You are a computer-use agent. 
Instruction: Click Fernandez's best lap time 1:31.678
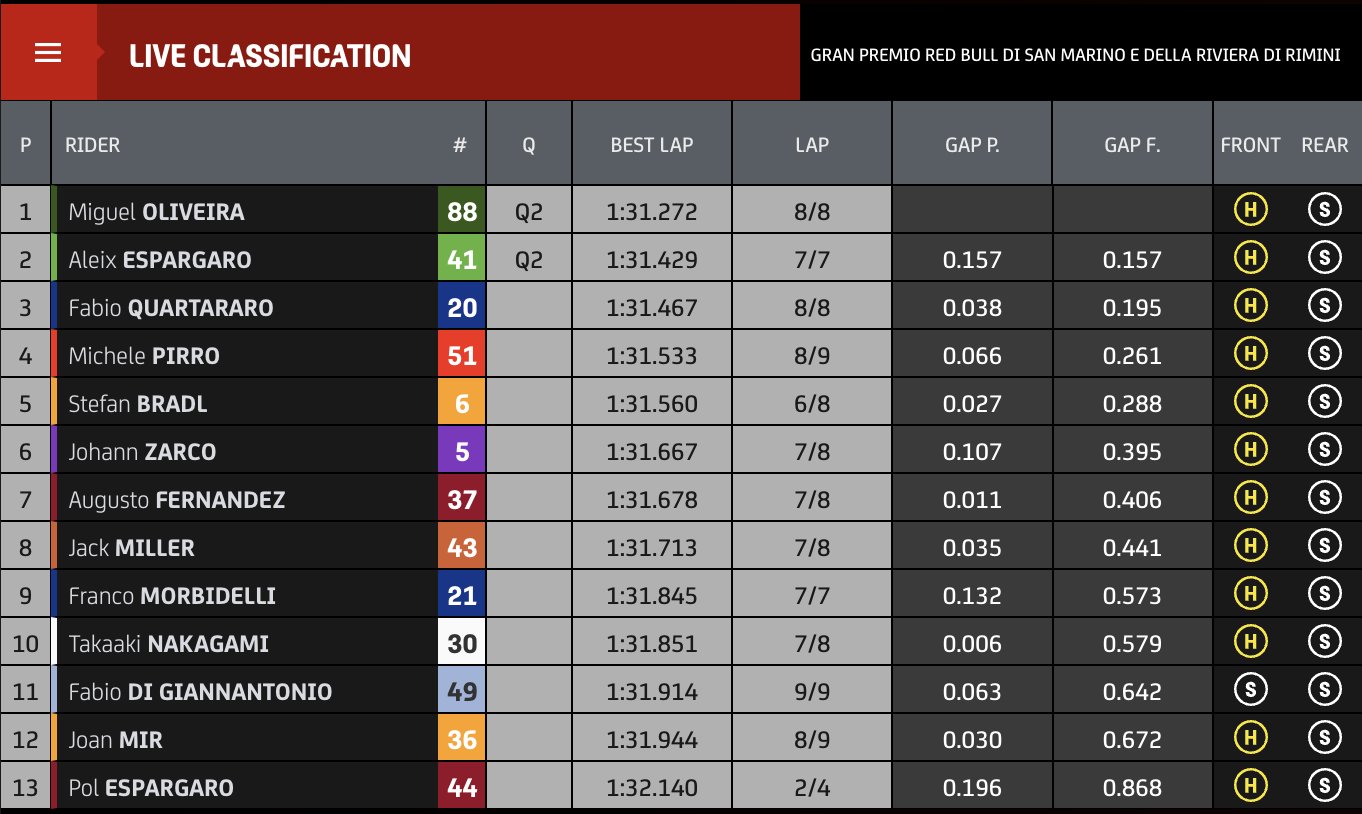(651, 500)
